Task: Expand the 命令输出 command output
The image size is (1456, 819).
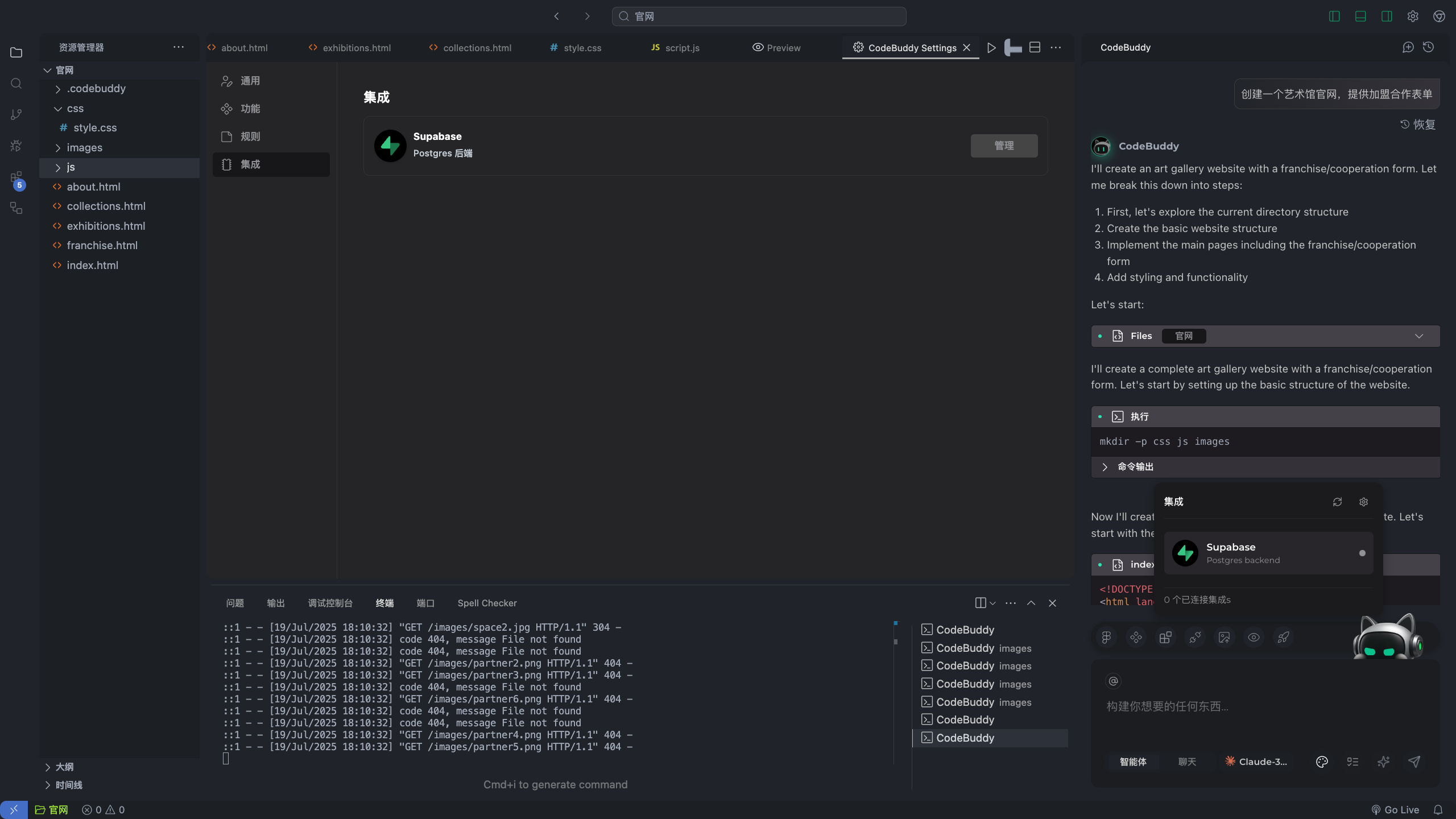Action: click(x=1105, y=467)
